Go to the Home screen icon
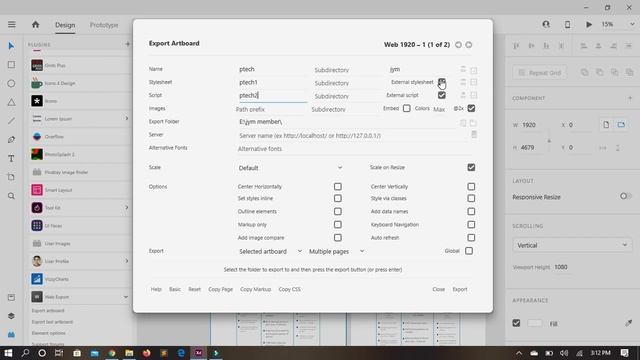Viewport: 640px width, 360px height. (x=36, y=24)
